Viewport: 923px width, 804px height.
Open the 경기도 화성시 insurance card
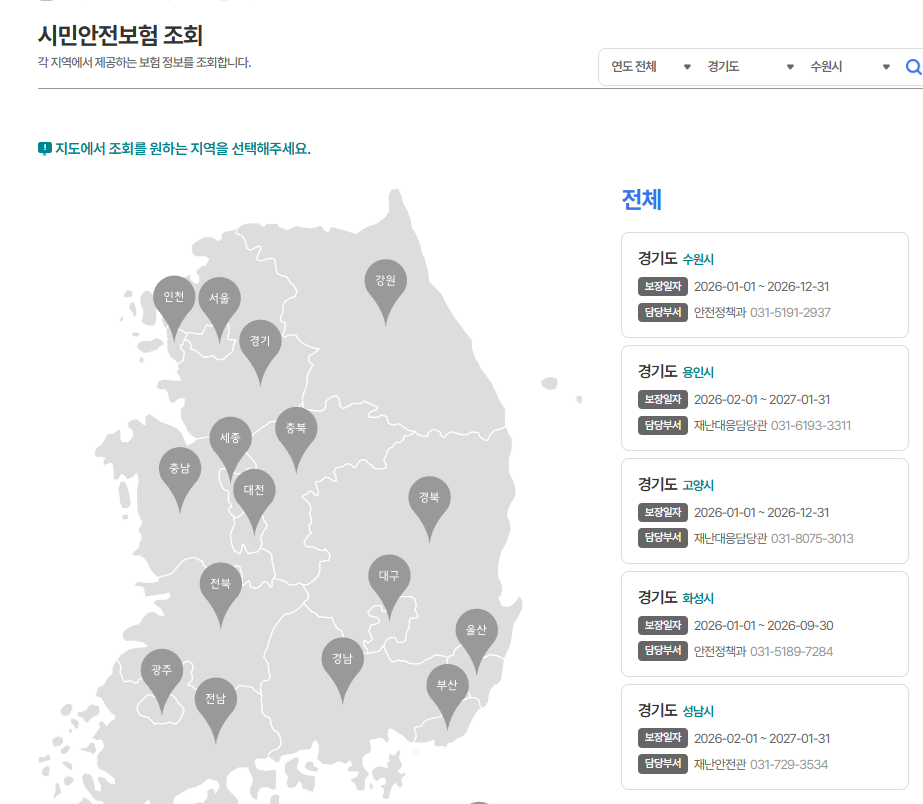(x=765, y=624)
